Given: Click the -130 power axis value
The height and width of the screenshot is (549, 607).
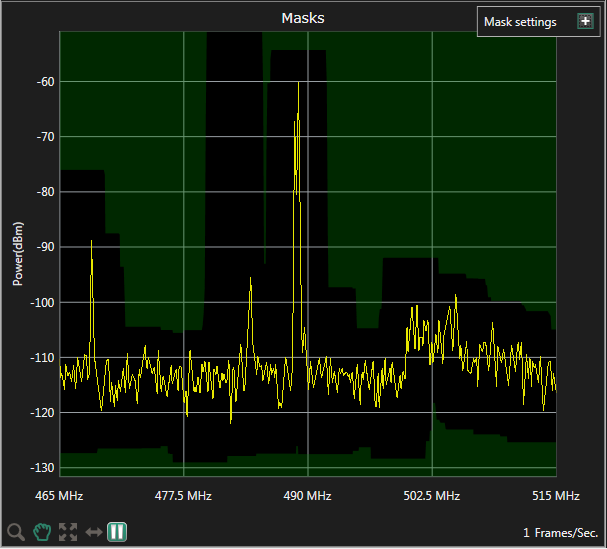Looking at the screenshot, I should 41,467.
